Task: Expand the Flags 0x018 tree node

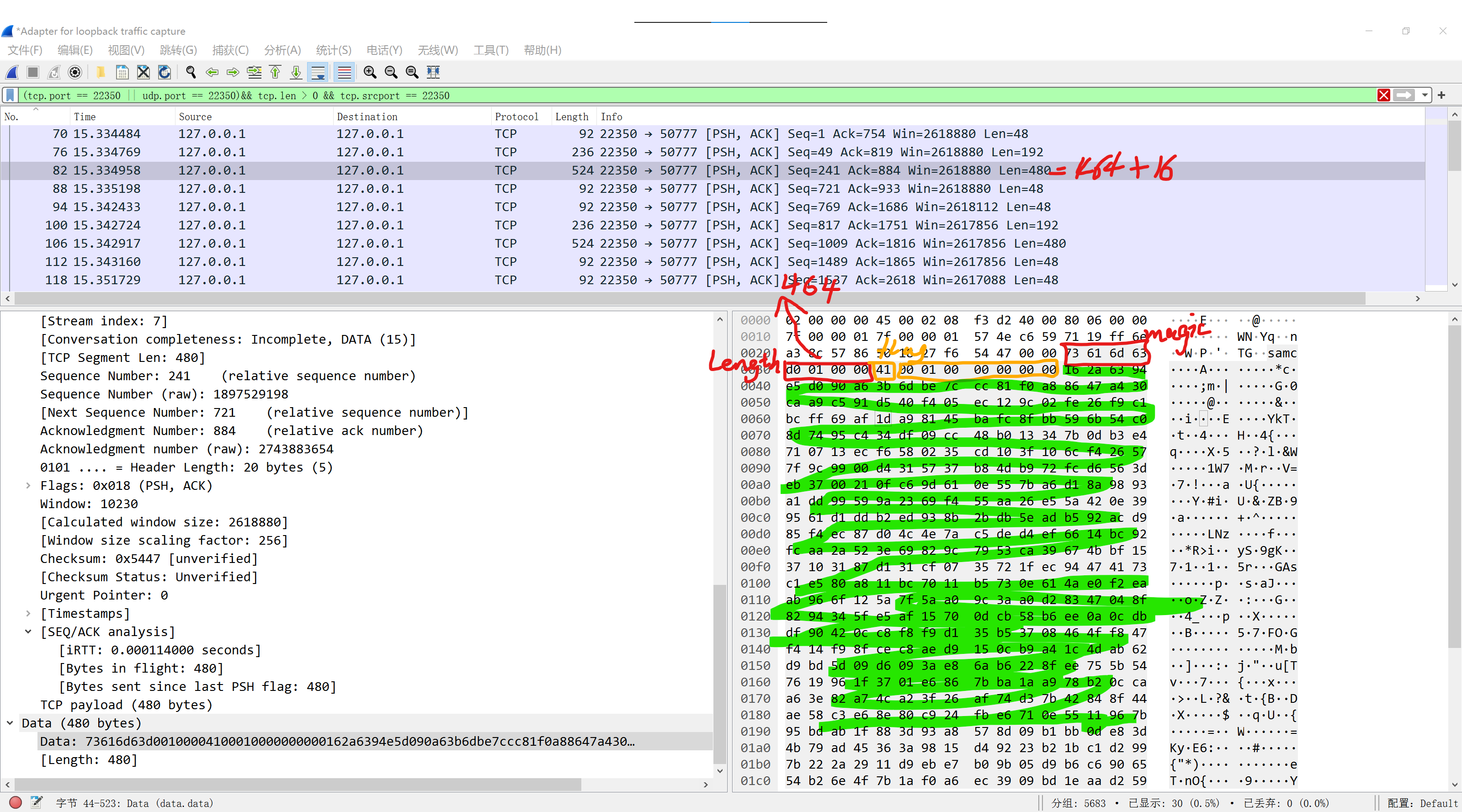Action: pyautogui.click(x=28, y=486)
